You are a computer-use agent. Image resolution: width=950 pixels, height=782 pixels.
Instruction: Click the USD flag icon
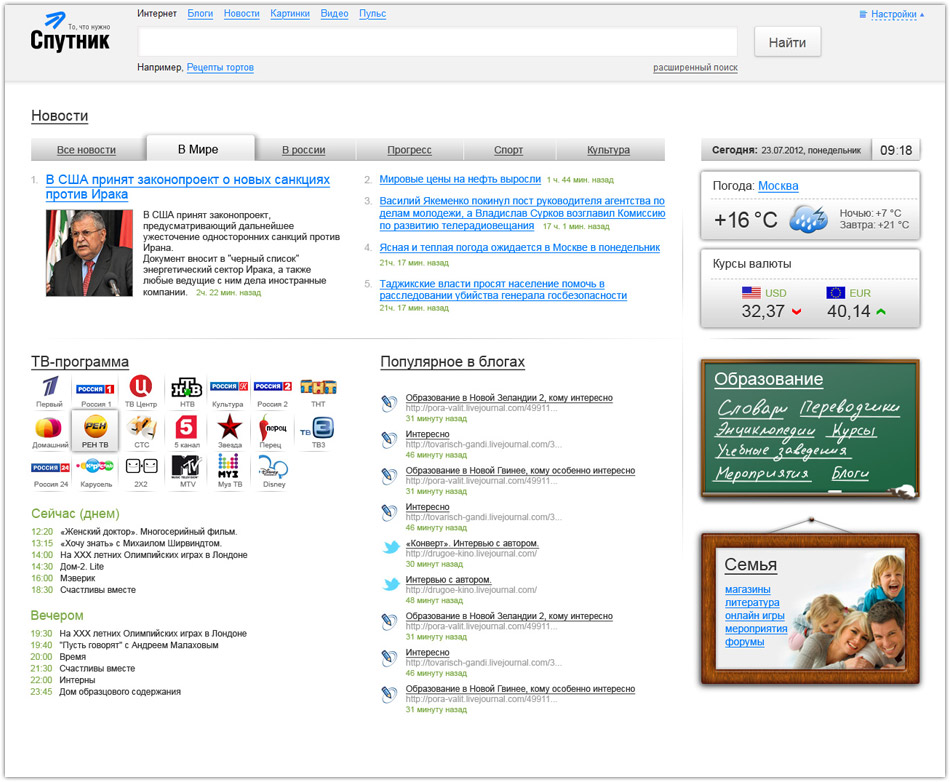pyautogui.click(x=751, y=293)
